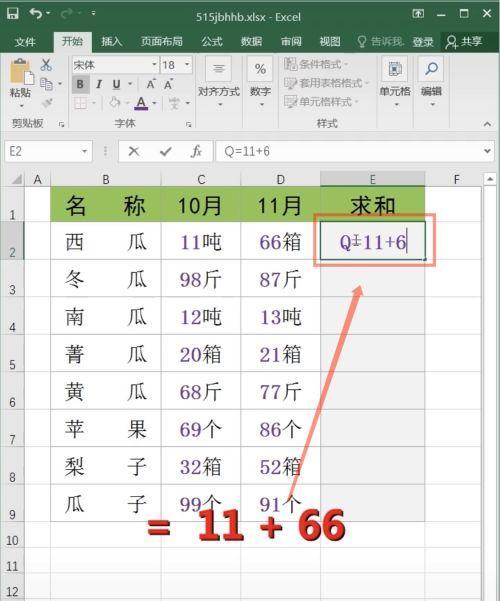The image size is (500, 601).
Task: Open the 对齐方式 alignment group
Action: click(219, 81)
